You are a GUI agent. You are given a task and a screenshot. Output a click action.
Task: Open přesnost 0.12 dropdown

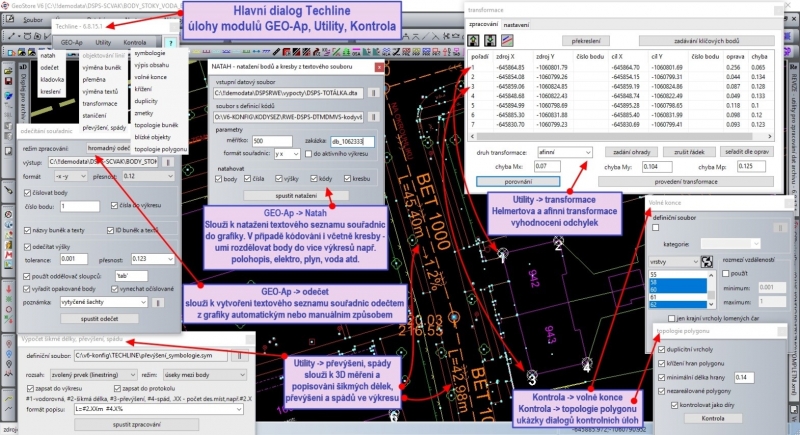click(x=148, y=176)
